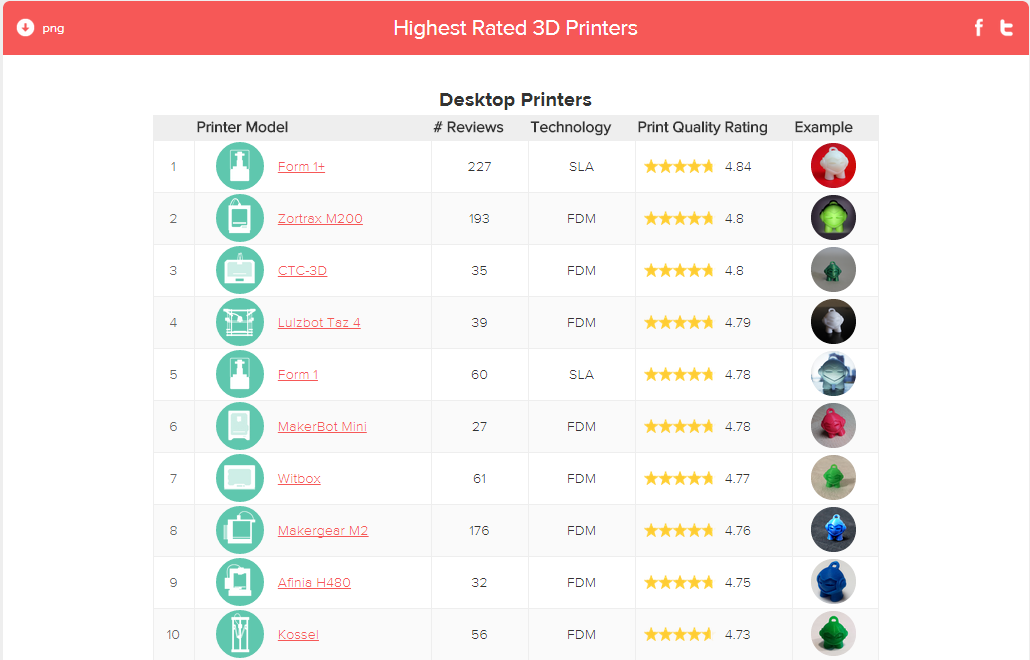Open the Form 1+ link

(301, 167)
